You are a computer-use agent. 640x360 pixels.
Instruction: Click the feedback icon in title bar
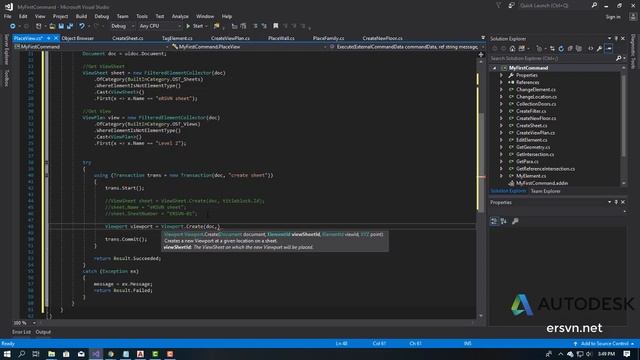pyautogui.click(x=511, y=5)
